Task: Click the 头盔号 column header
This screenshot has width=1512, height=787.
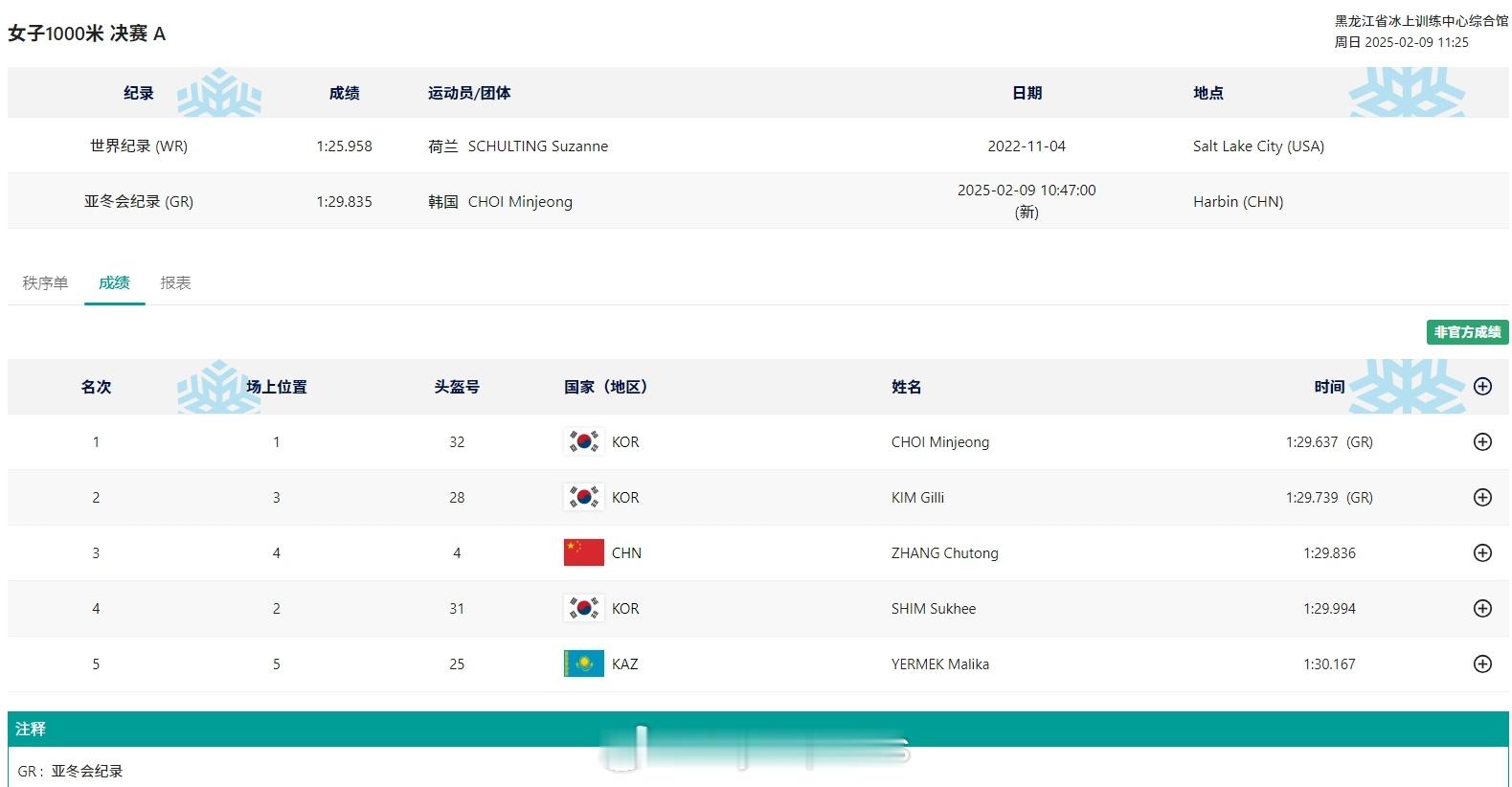Action: tap(457, 387)
